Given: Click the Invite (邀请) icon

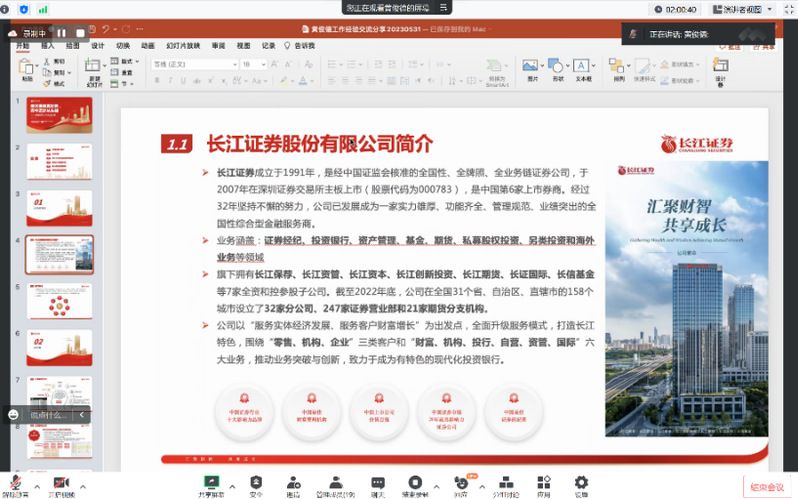Looking at the screenshot, I should (x=293, y=484).
